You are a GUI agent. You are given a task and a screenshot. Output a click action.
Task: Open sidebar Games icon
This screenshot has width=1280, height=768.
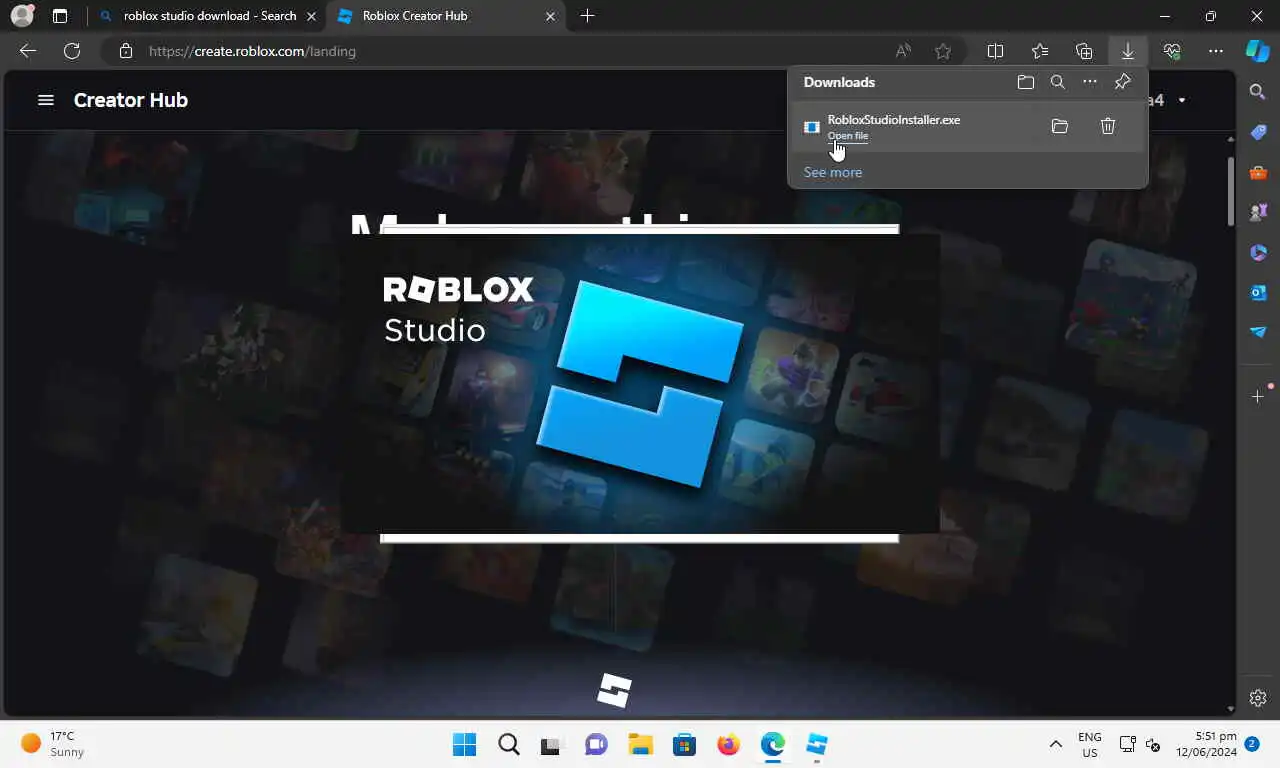pos(1258,212)
